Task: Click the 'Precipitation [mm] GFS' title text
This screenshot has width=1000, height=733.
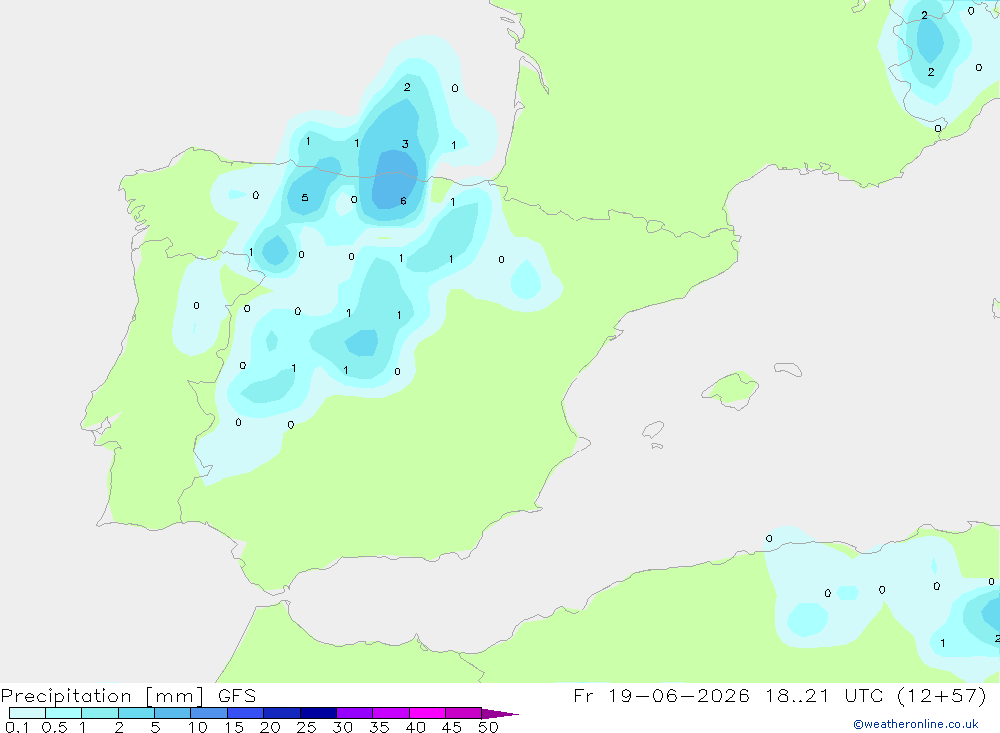Action: click(128, 696)
